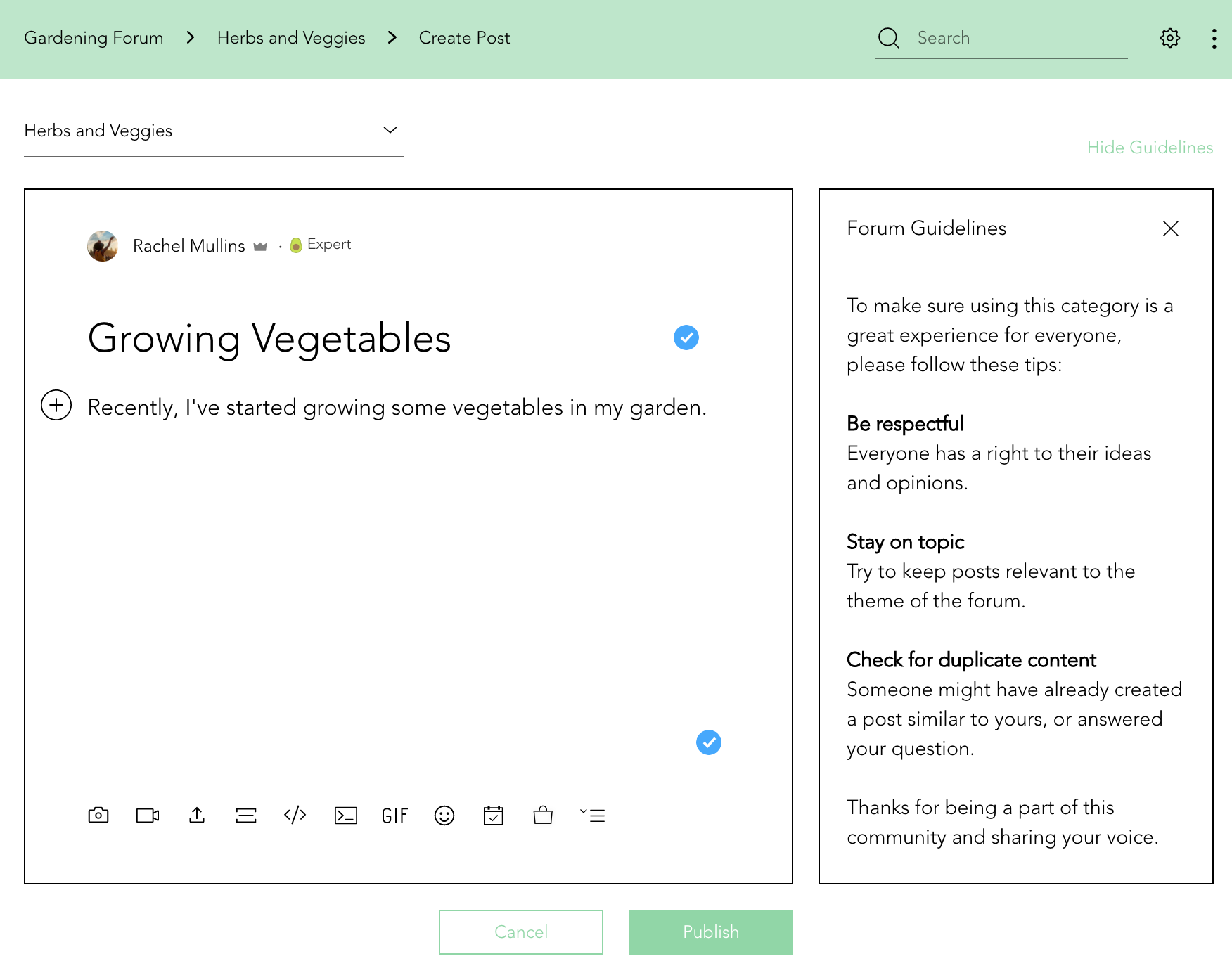Go to Herbs and Veggies breadcrumb
This screenshot has height=973, width=1232.
coord(291,38)
